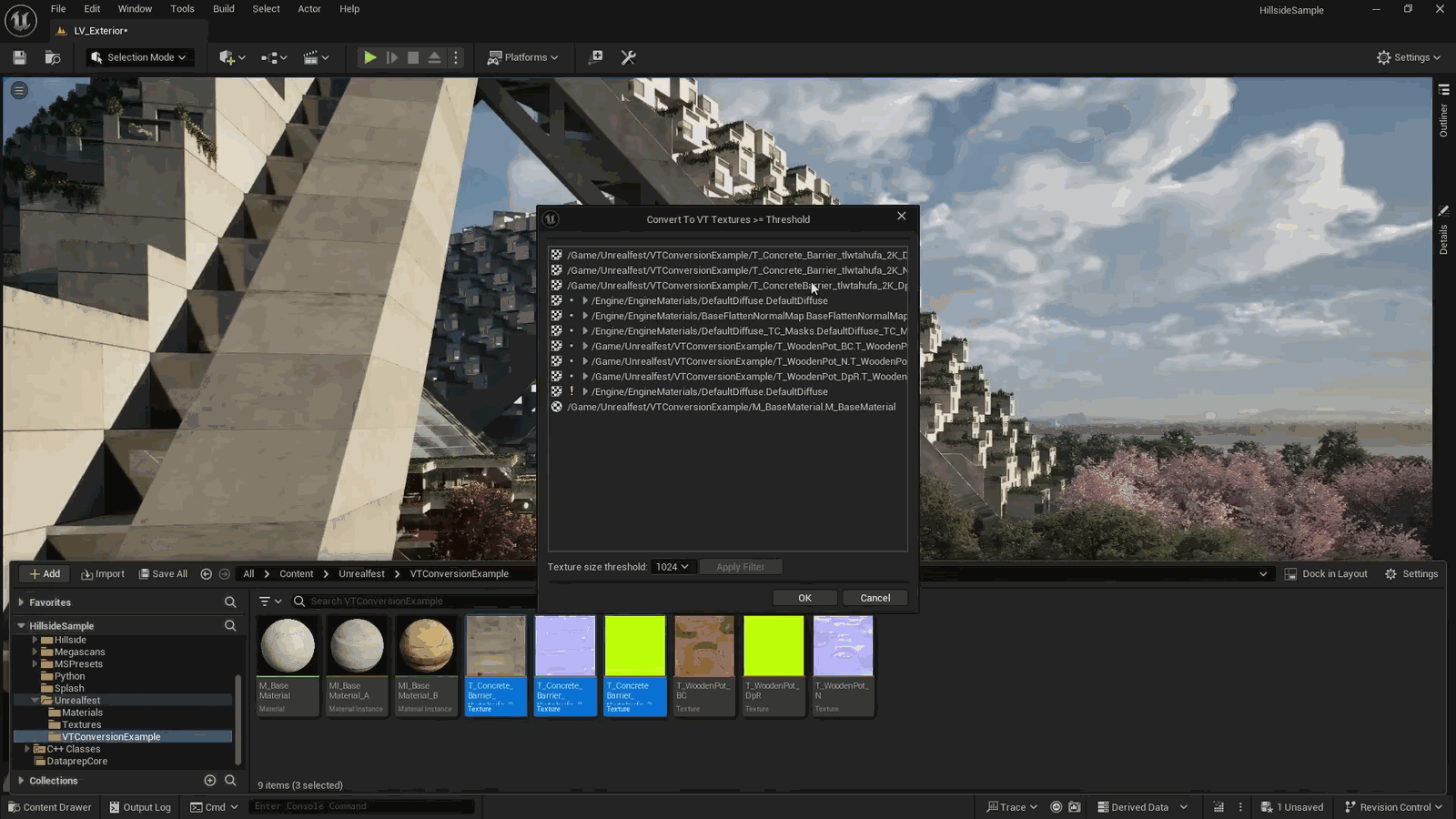
Task: Click Save All in Content Browser
Action: [163, 574]
